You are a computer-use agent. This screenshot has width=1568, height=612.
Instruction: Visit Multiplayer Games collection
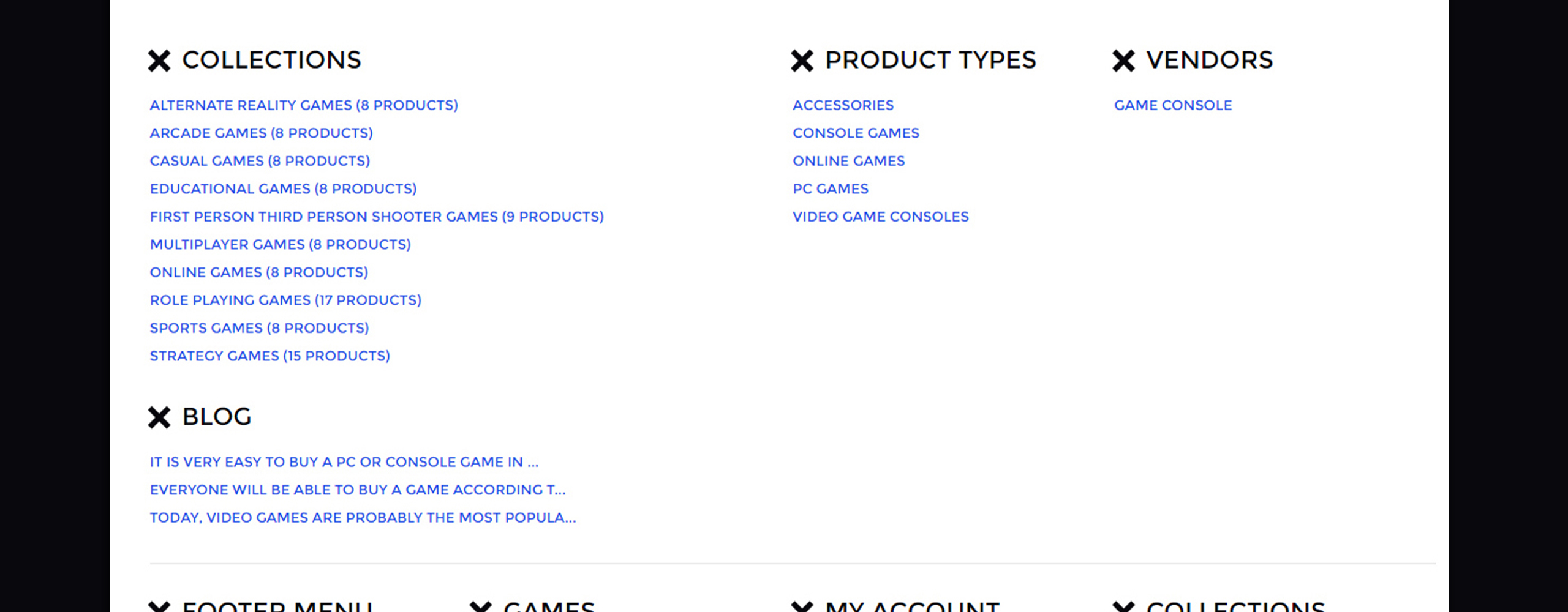pos(281,244)
